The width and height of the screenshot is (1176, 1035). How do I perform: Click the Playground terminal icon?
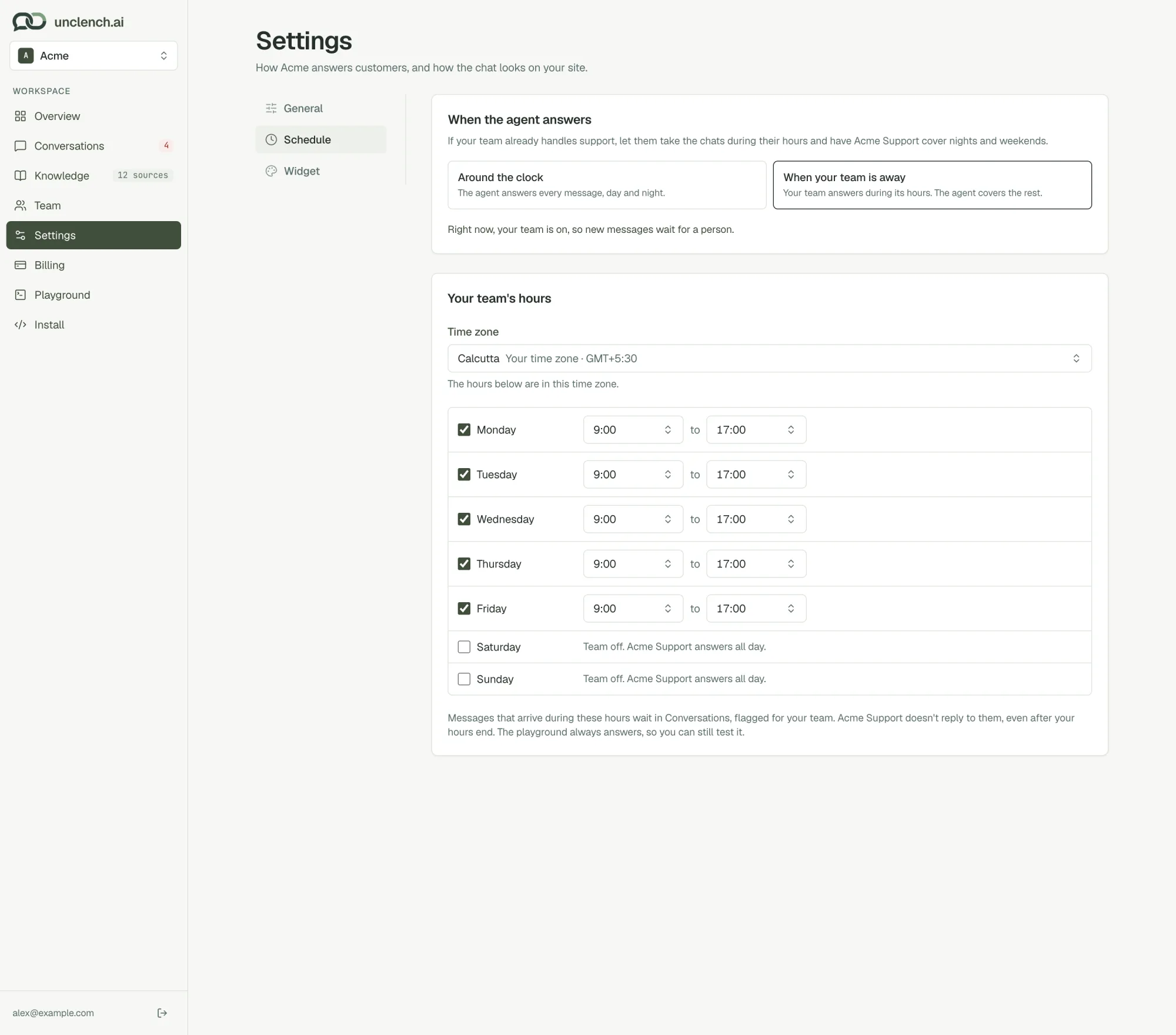[x=21, y=295]
